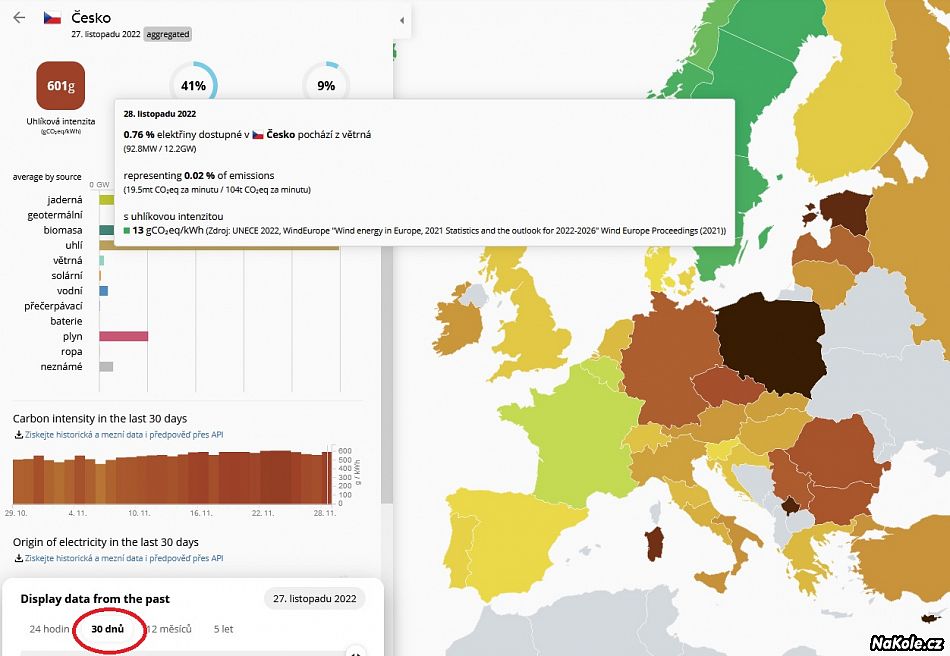Click the 601g carbon intensity badge
Image resolution: width=950 pixels, height=656 pixels.
click(61, 85)
